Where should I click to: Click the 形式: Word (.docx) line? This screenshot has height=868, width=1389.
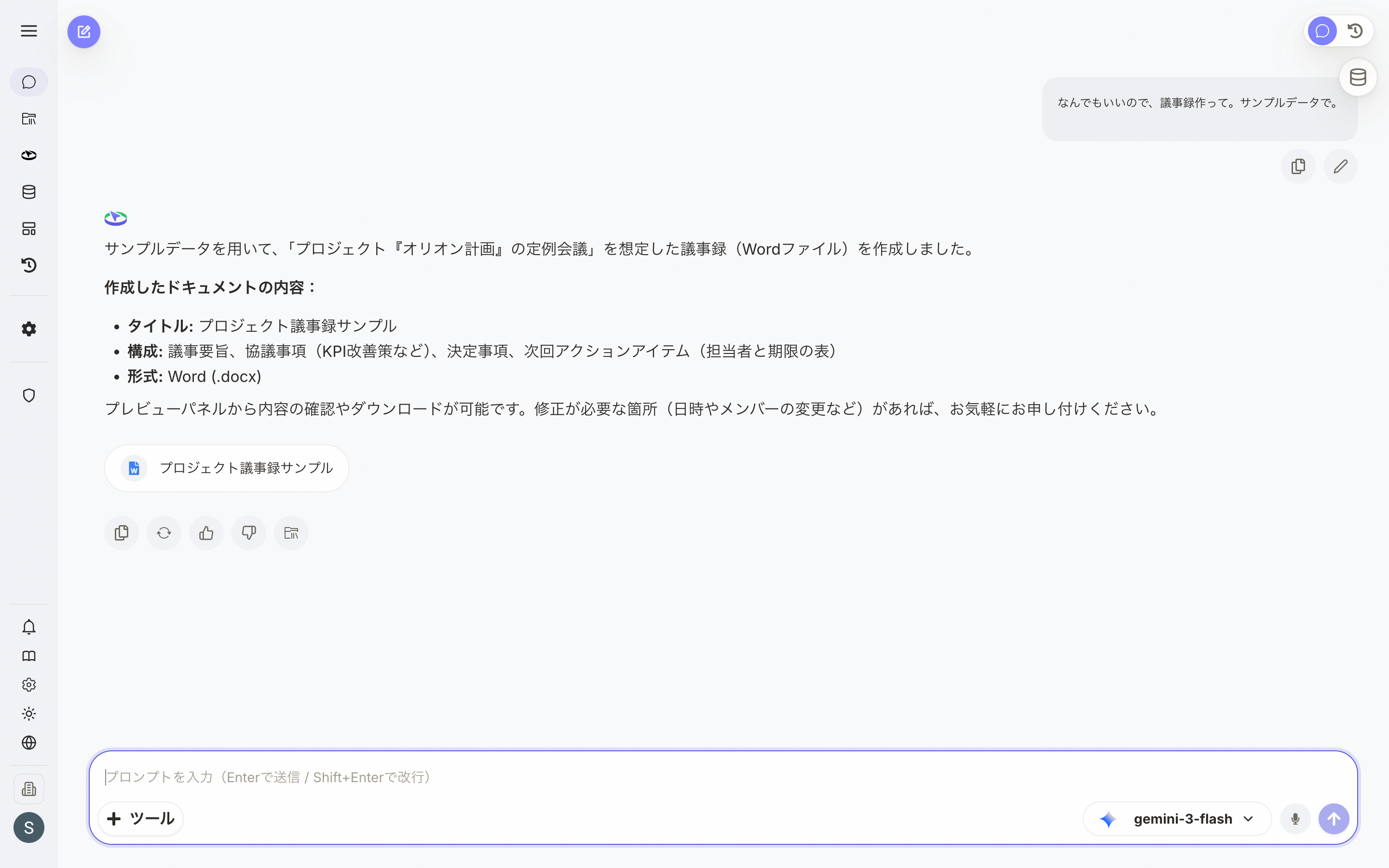(x=194, y=377)
